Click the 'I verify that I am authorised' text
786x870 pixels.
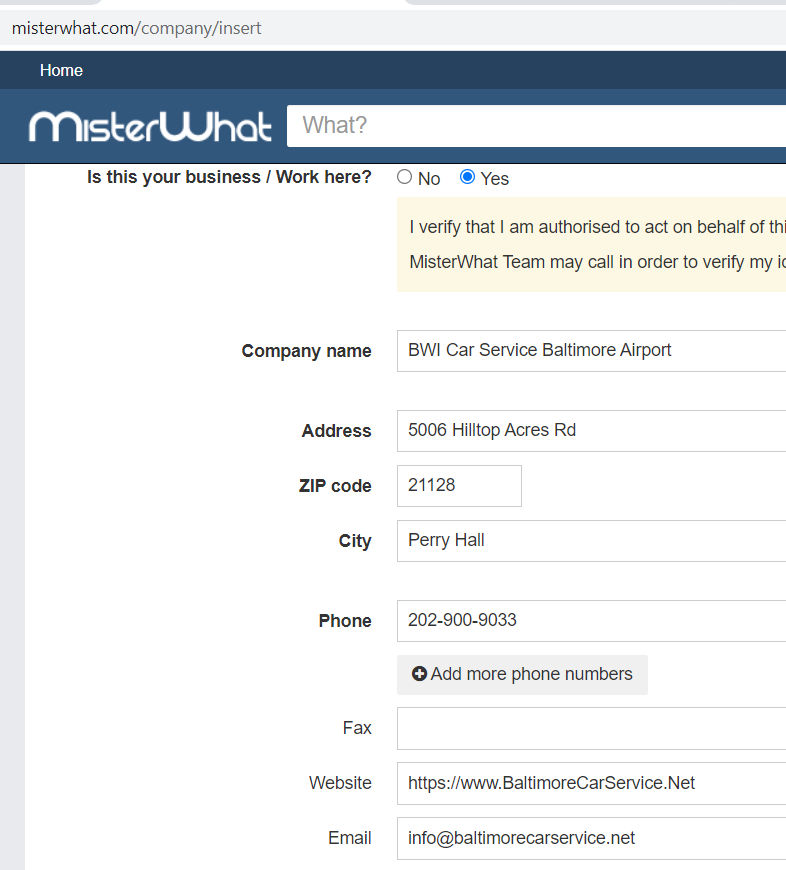click(597, 227)
